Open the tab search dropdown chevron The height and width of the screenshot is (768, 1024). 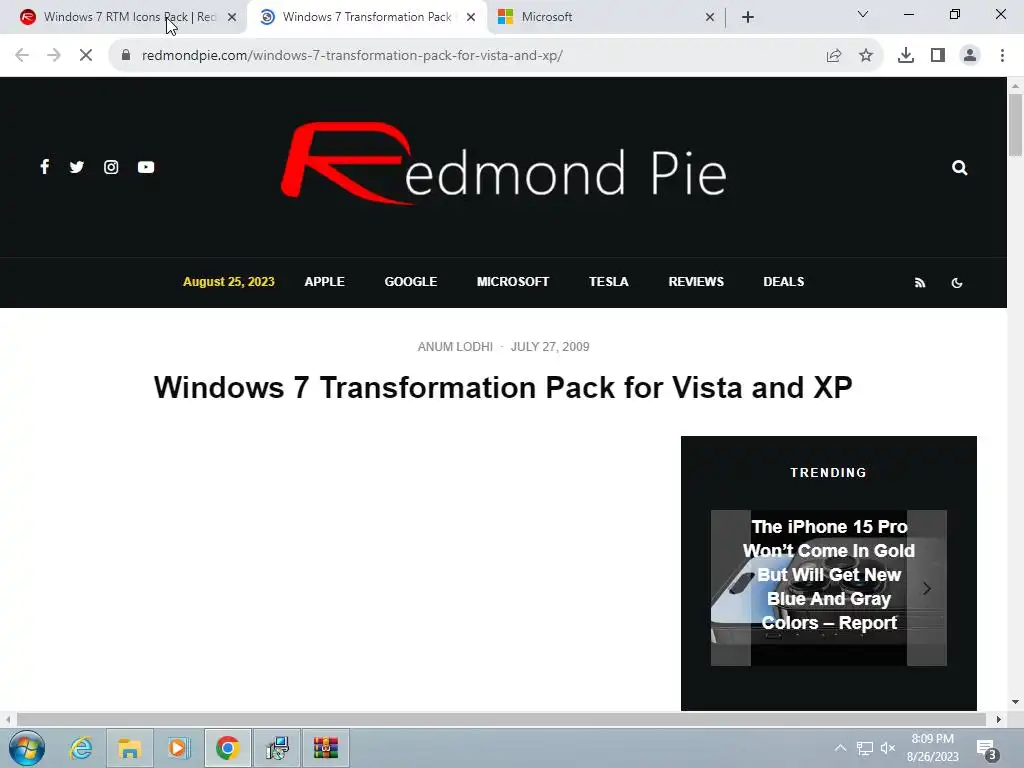863,14
